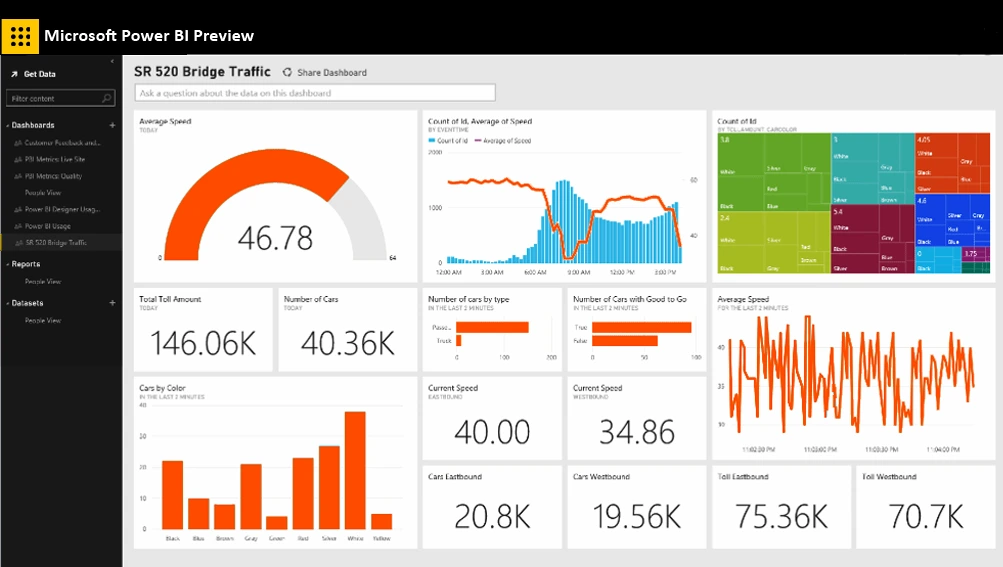Open the Number of cars by type tile
The height and width of the screenshot is (567, 1003).
(492, 330)
